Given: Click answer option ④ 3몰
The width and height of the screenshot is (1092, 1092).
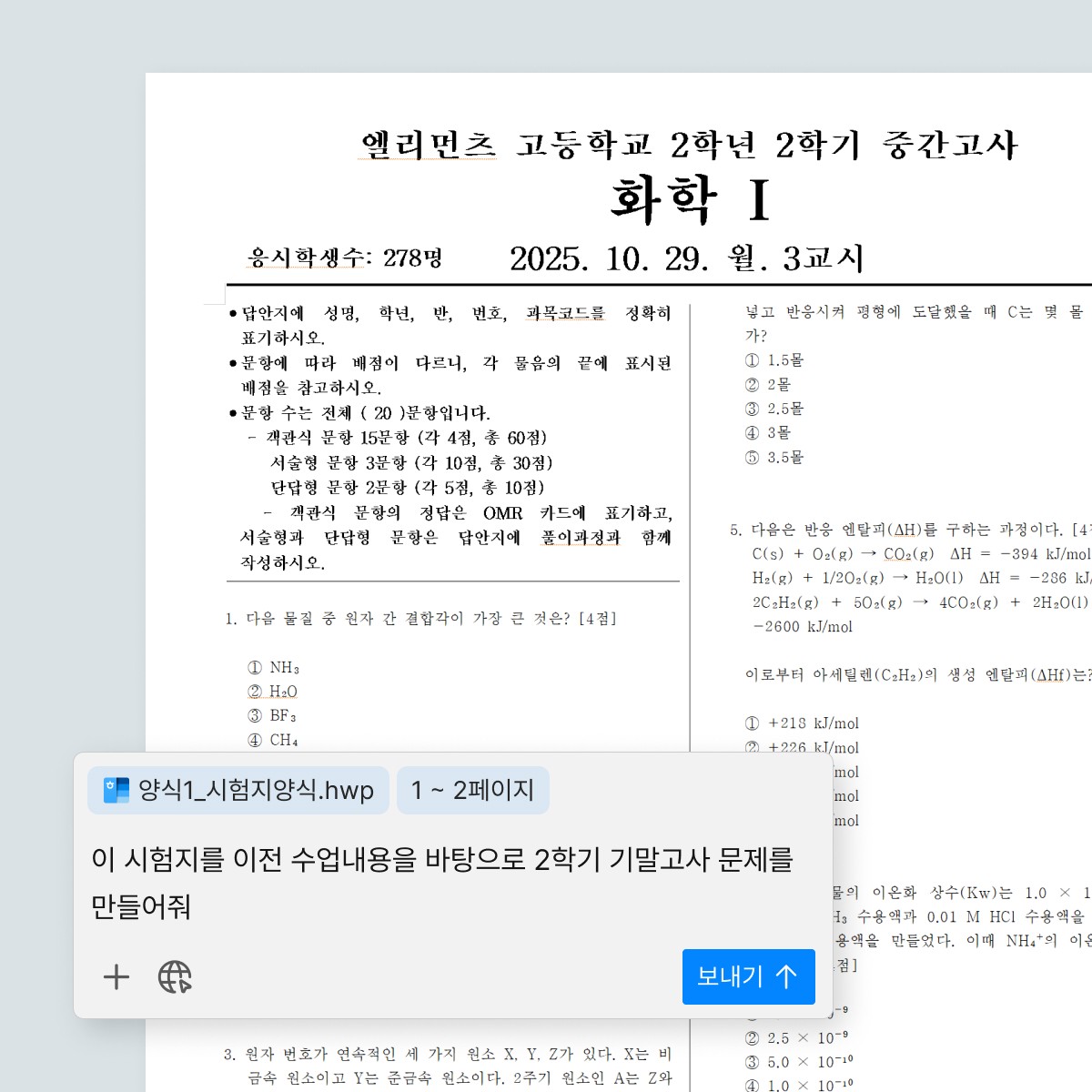Looking at the screenshot, I should click(x=768, y=433).
